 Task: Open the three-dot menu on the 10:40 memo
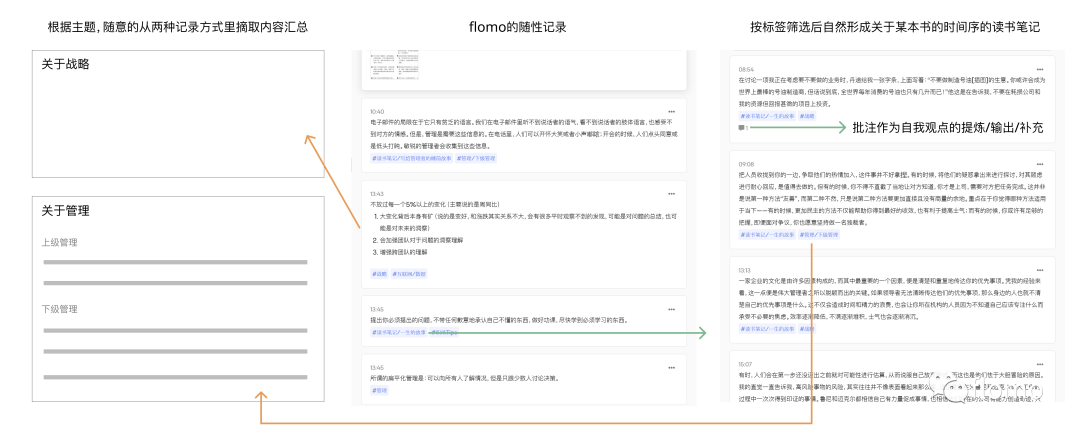tap(671, 112)
